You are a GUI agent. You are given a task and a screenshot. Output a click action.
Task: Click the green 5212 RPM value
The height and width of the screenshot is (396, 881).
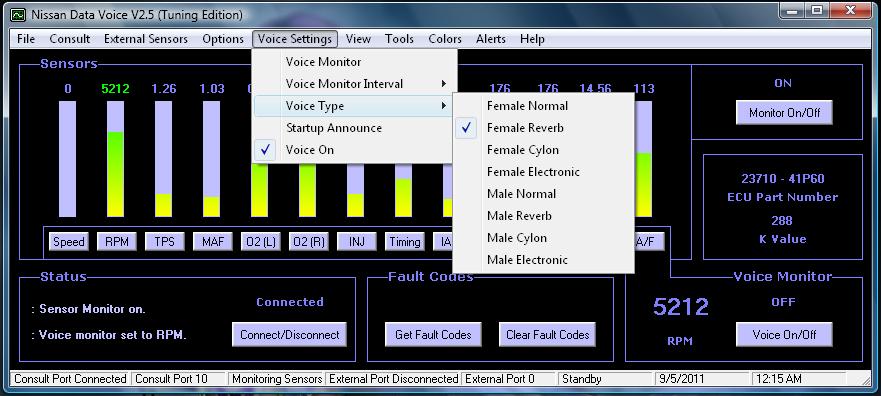pos(115,89)
